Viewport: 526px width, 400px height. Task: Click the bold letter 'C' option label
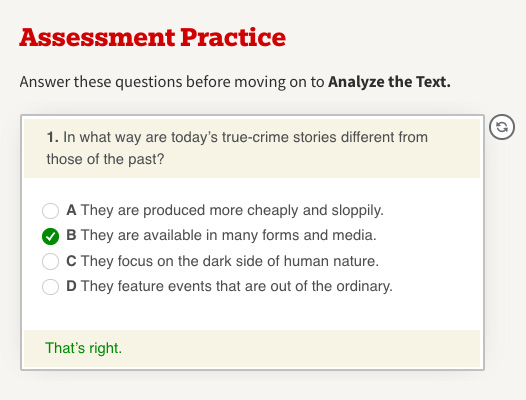(x=71, y=261)
